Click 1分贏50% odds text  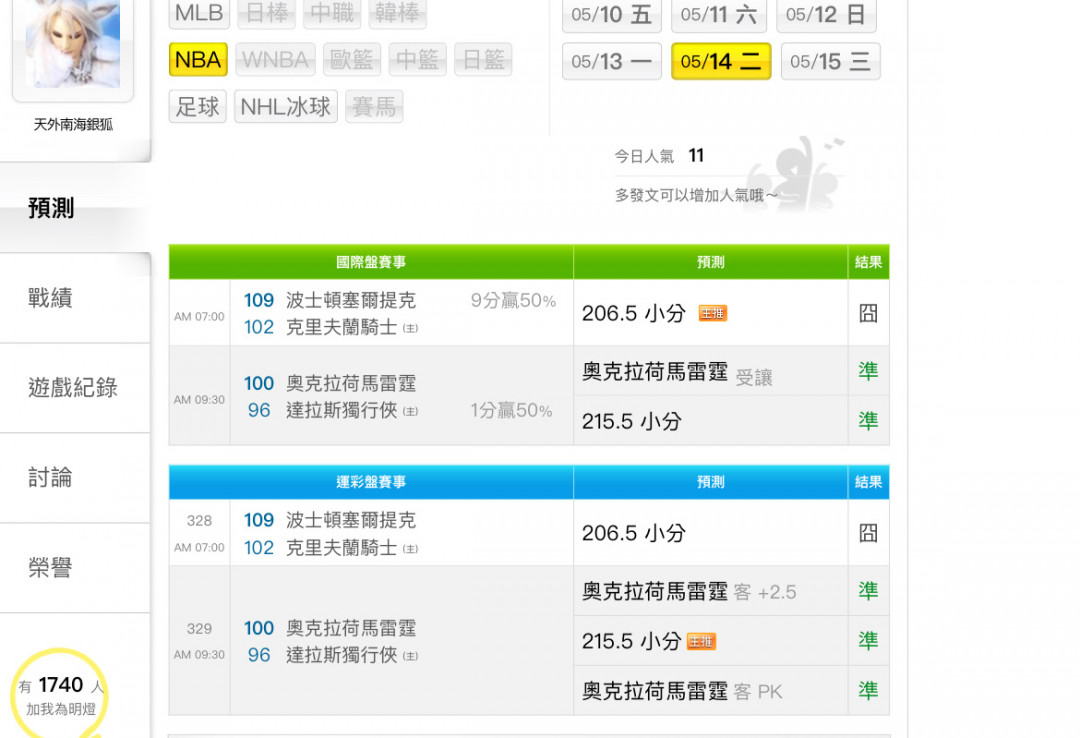pos(512,411)
